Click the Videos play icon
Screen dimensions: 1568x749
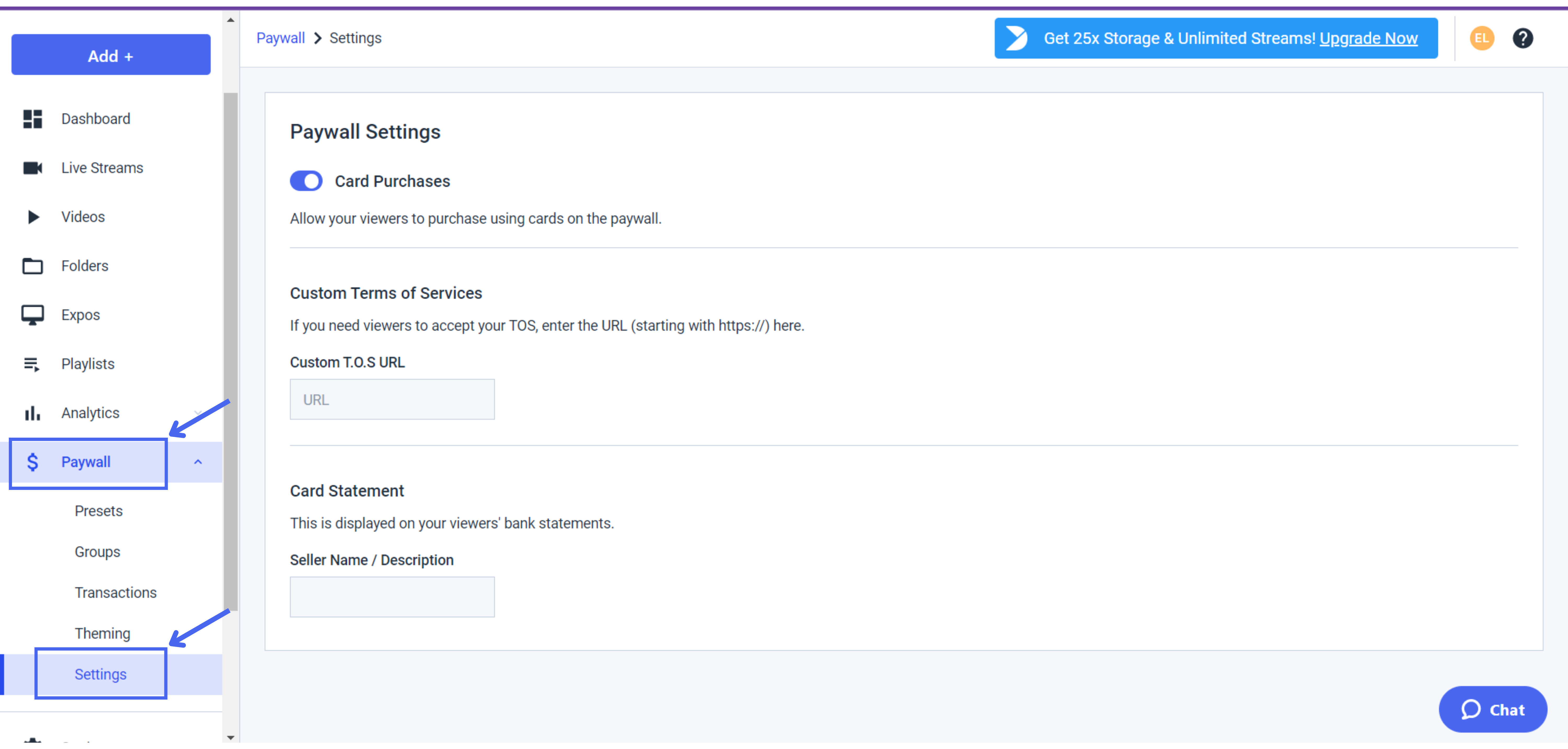[33, 218]
